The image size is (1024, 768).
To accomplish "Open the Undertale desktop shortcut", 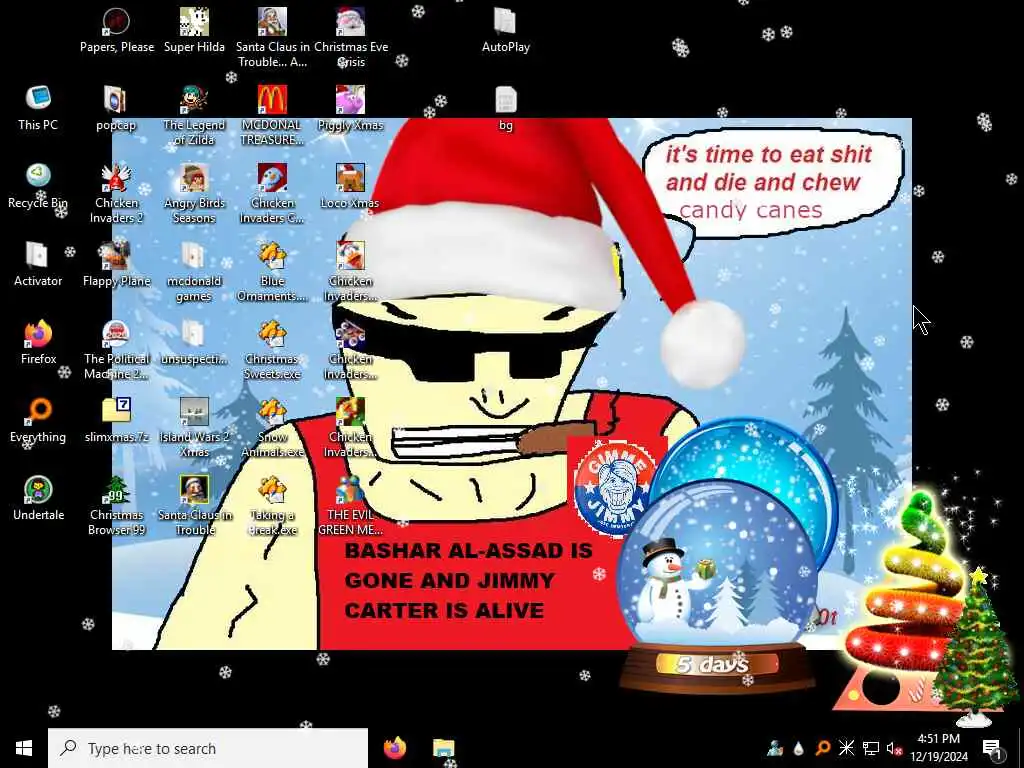I will 38,498.
